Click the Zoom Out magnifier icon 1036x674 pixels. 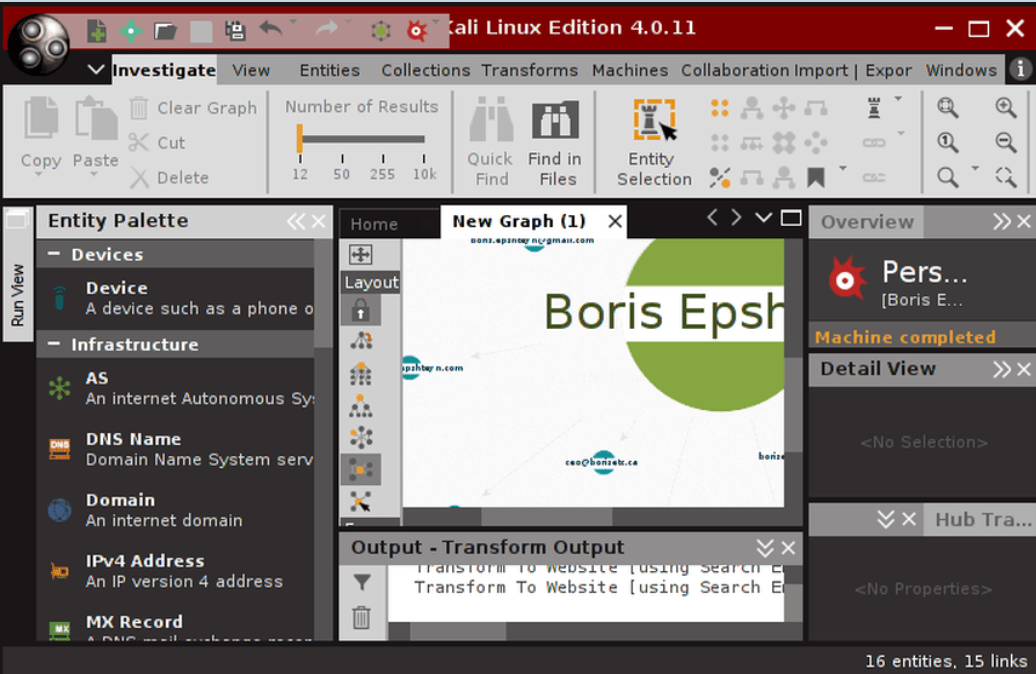pos(1006,141)
